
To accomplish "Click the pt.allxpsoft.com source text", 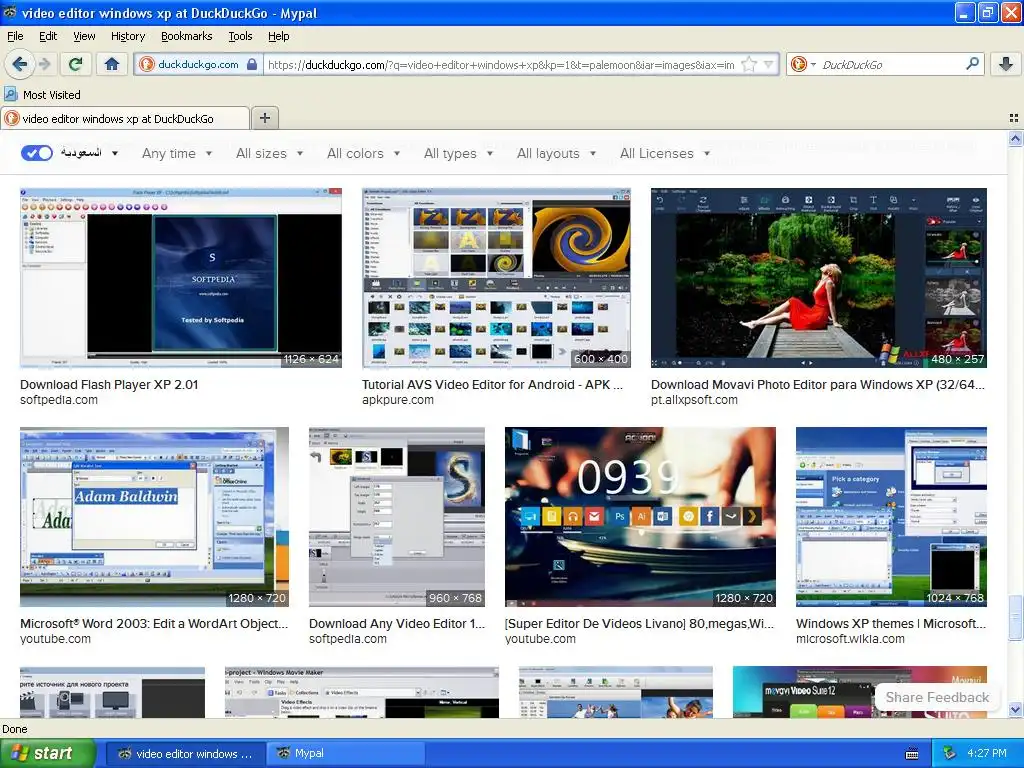I will [694, 400].
